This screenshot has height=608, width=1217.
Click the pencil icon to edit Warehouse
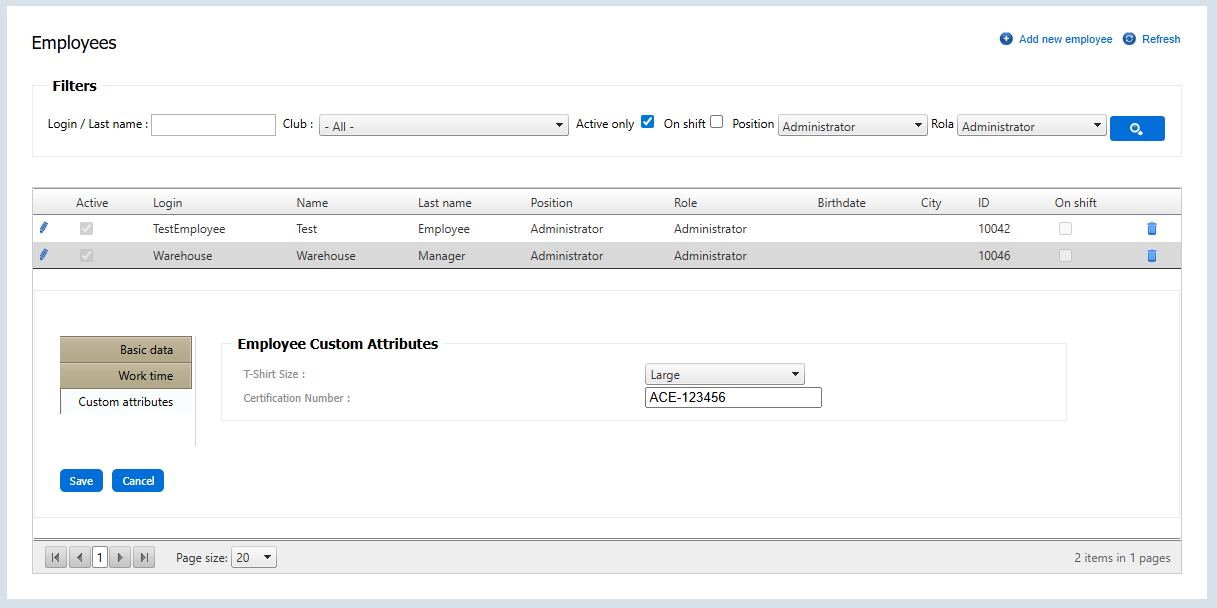[43, 255]
